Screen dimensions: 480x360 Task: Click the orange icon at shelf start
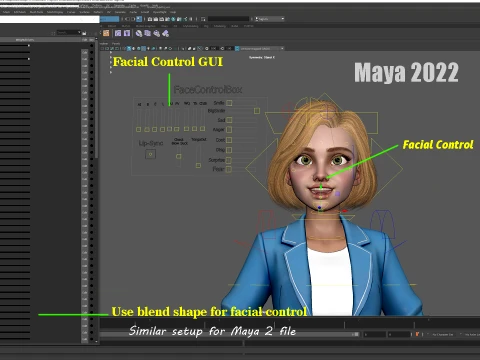106,33
